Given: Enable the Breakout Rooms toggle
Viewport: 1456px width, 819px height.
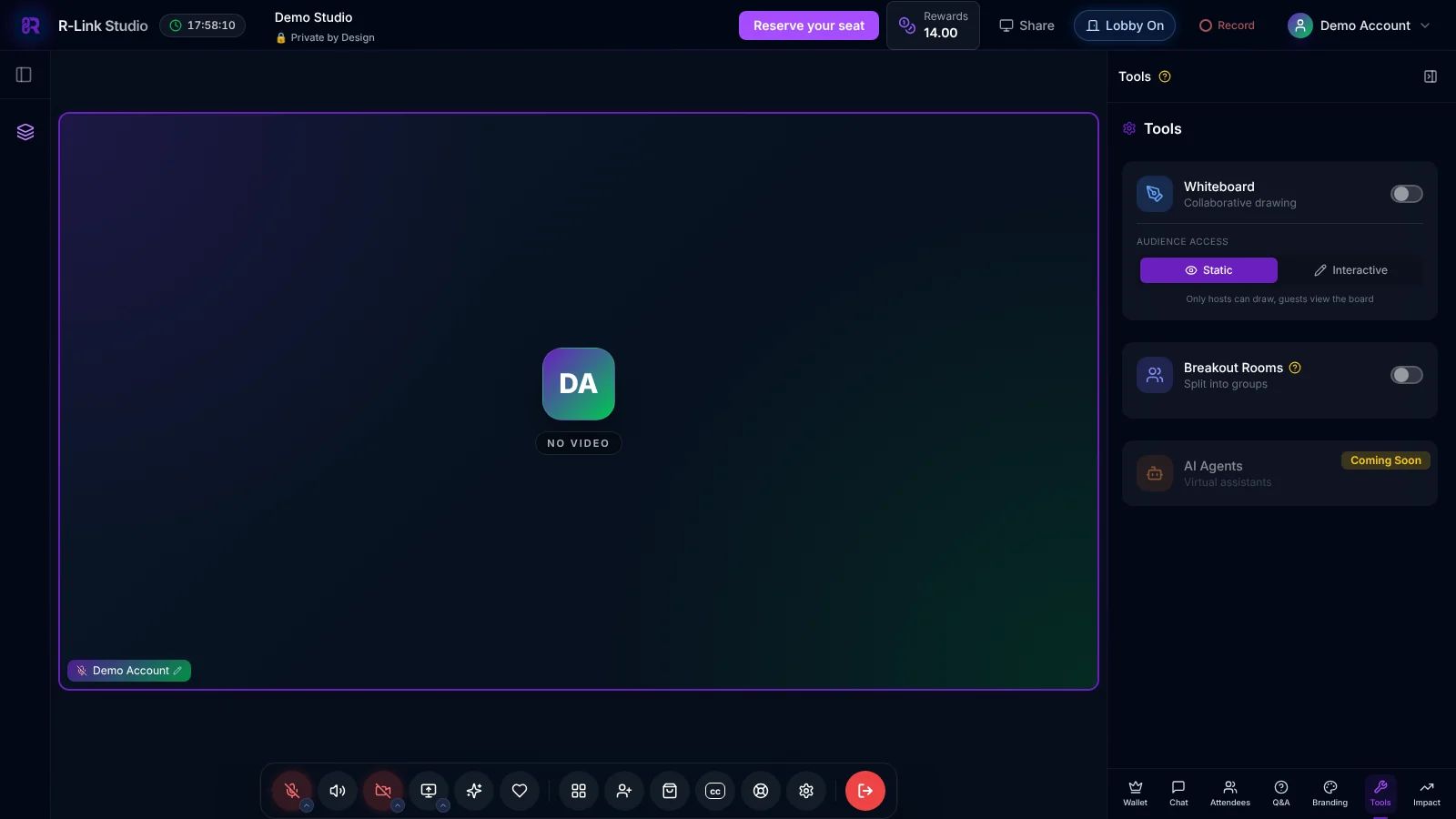Looking at the screenshot, I should (1407, 375).
